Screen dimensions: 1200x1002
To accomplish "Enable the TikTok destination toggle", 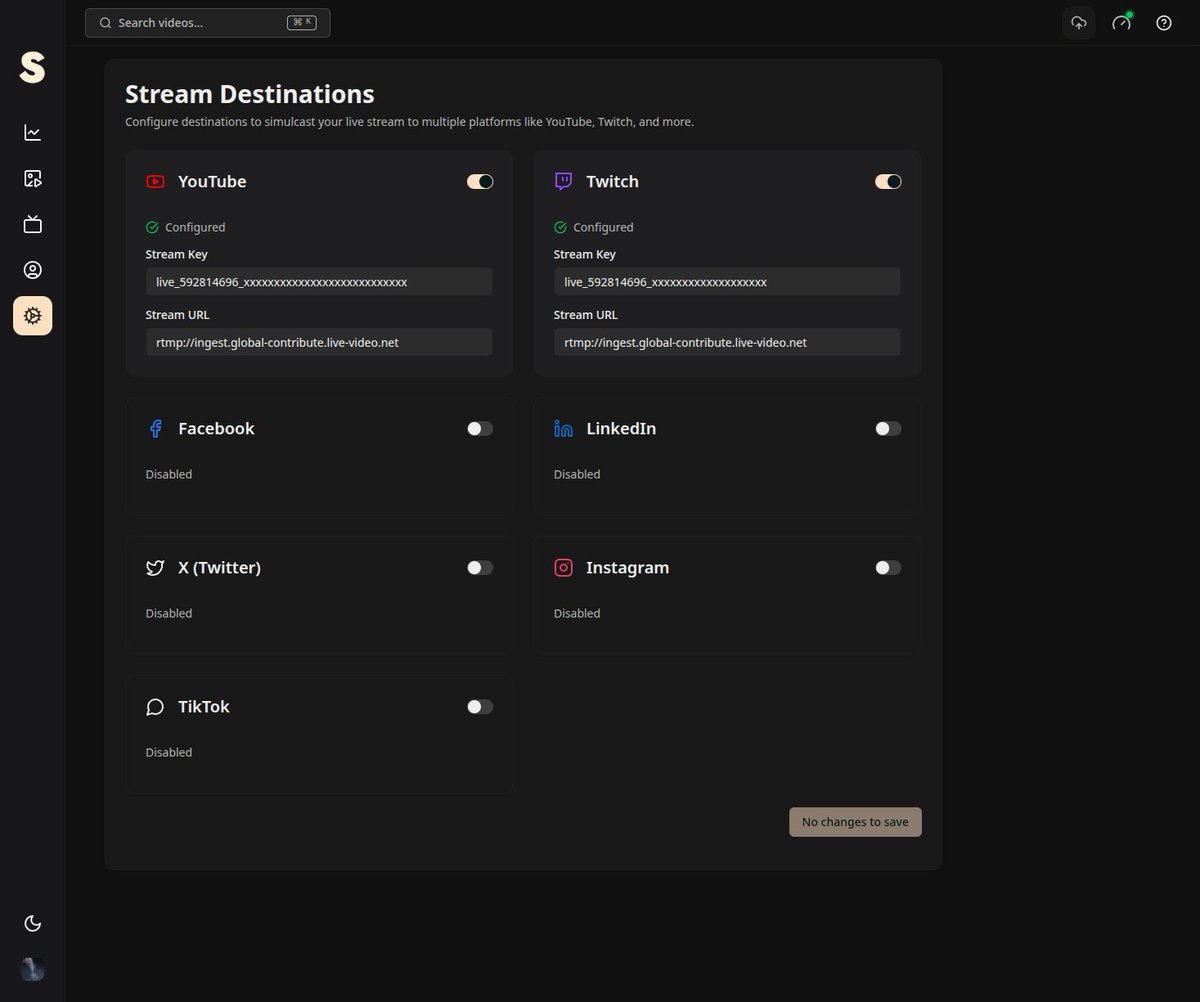I will tap(480, 707).
